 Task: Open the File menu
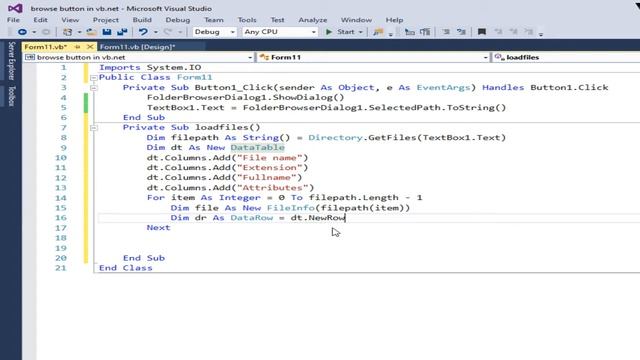(x=13, y=20)
